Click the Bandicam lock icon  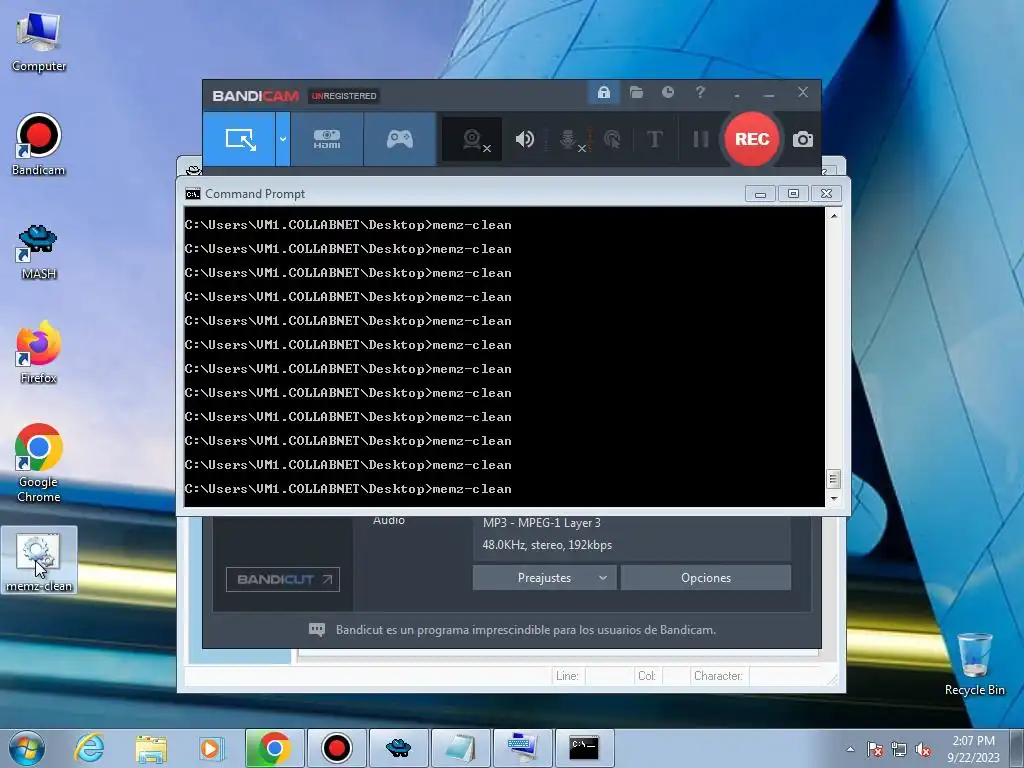click(x=603, y=93)
